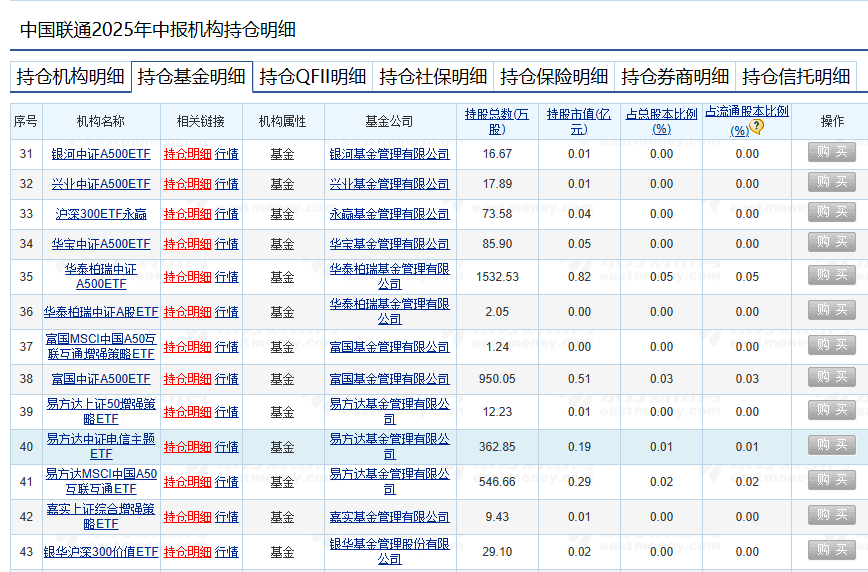Screen dimensions: 868x572
Task: Open 易方达MSCI中国A50互联互通ETF link
Action: (101, 481)
